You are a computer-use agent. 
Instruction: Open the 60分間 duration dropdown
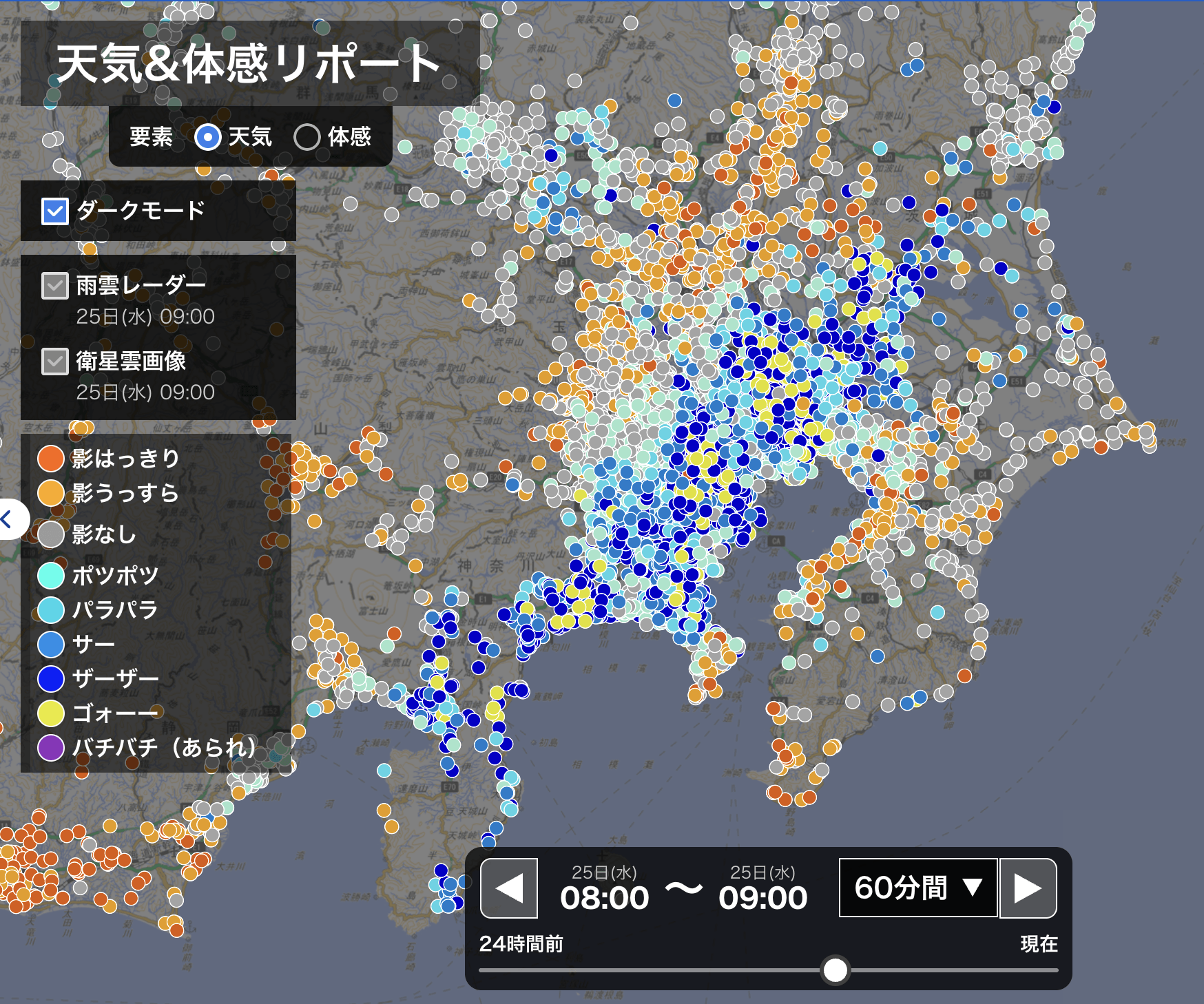pyautogui.click(x=917, y=888)
